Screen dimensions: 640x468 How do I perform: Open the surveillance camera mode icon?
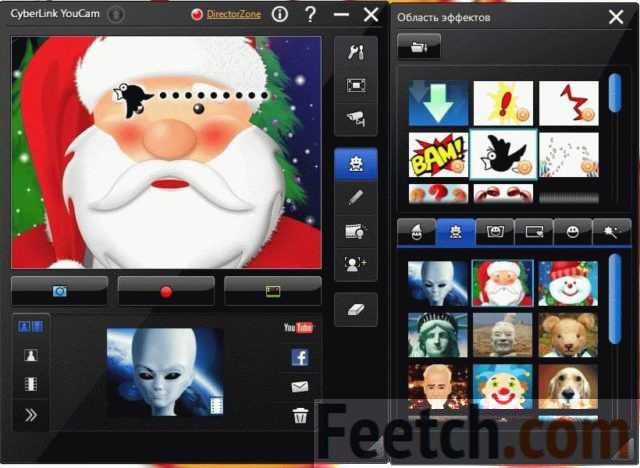[x=356, y=119]
